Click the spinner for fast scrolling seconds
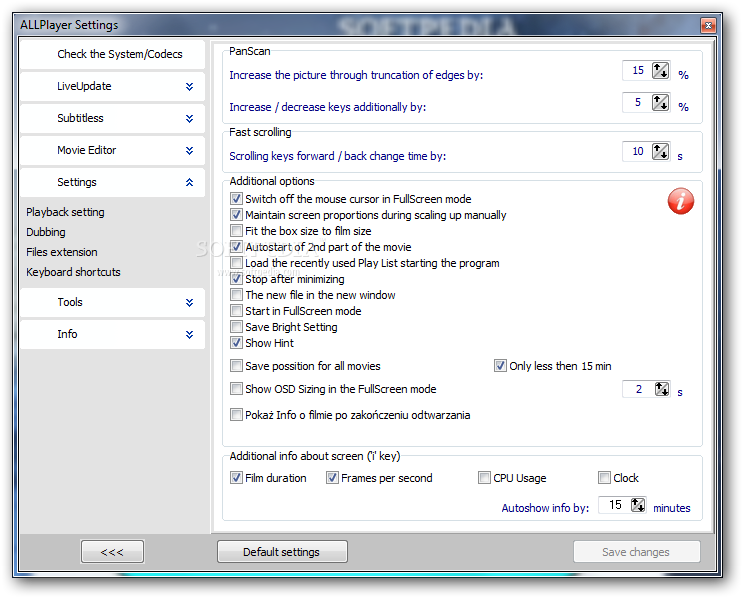Image resolution: width=743 pixels, height=598 pixels. click(x=660, y=152)
